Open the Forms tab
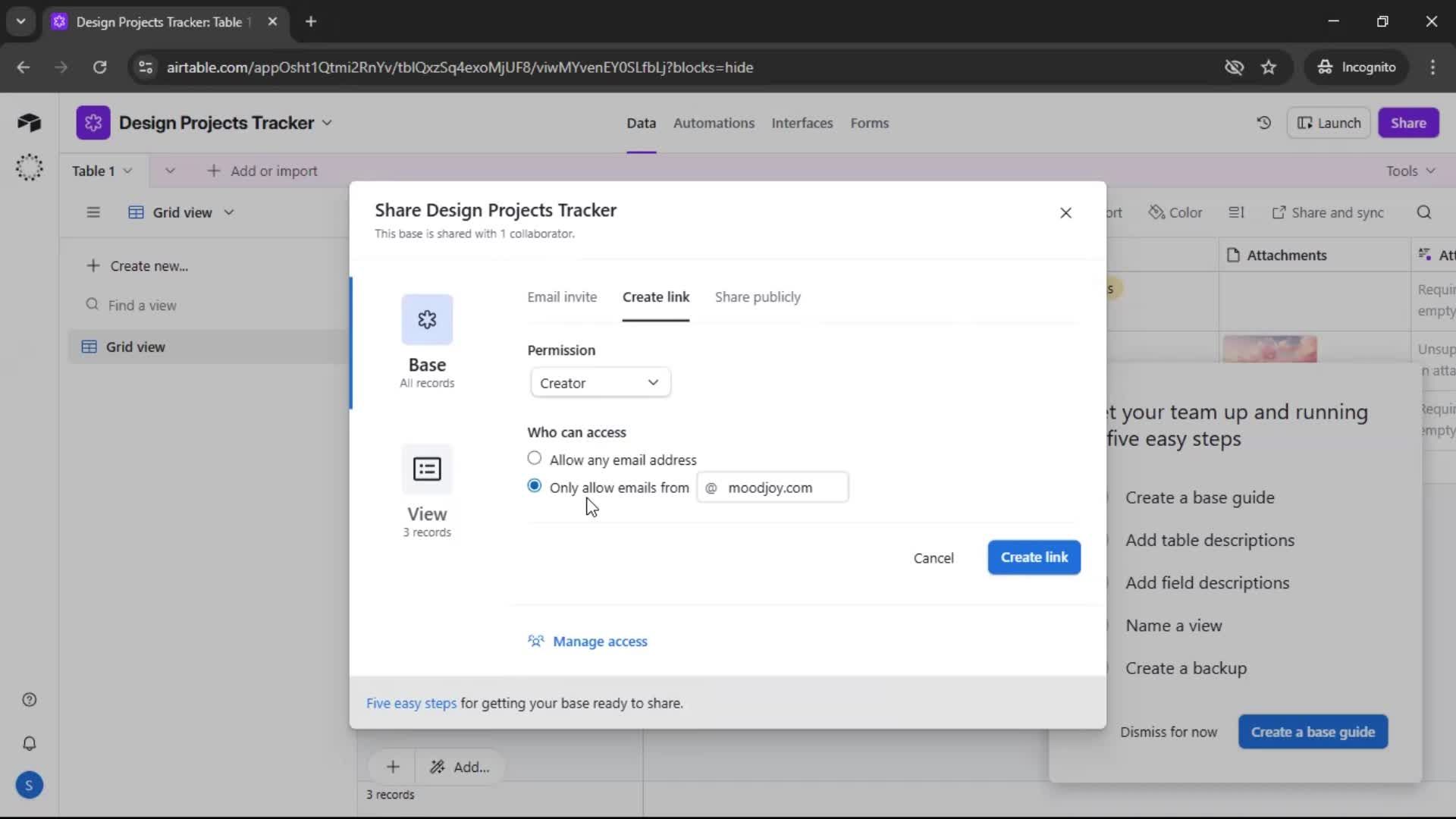 click(x=869, y=123)
